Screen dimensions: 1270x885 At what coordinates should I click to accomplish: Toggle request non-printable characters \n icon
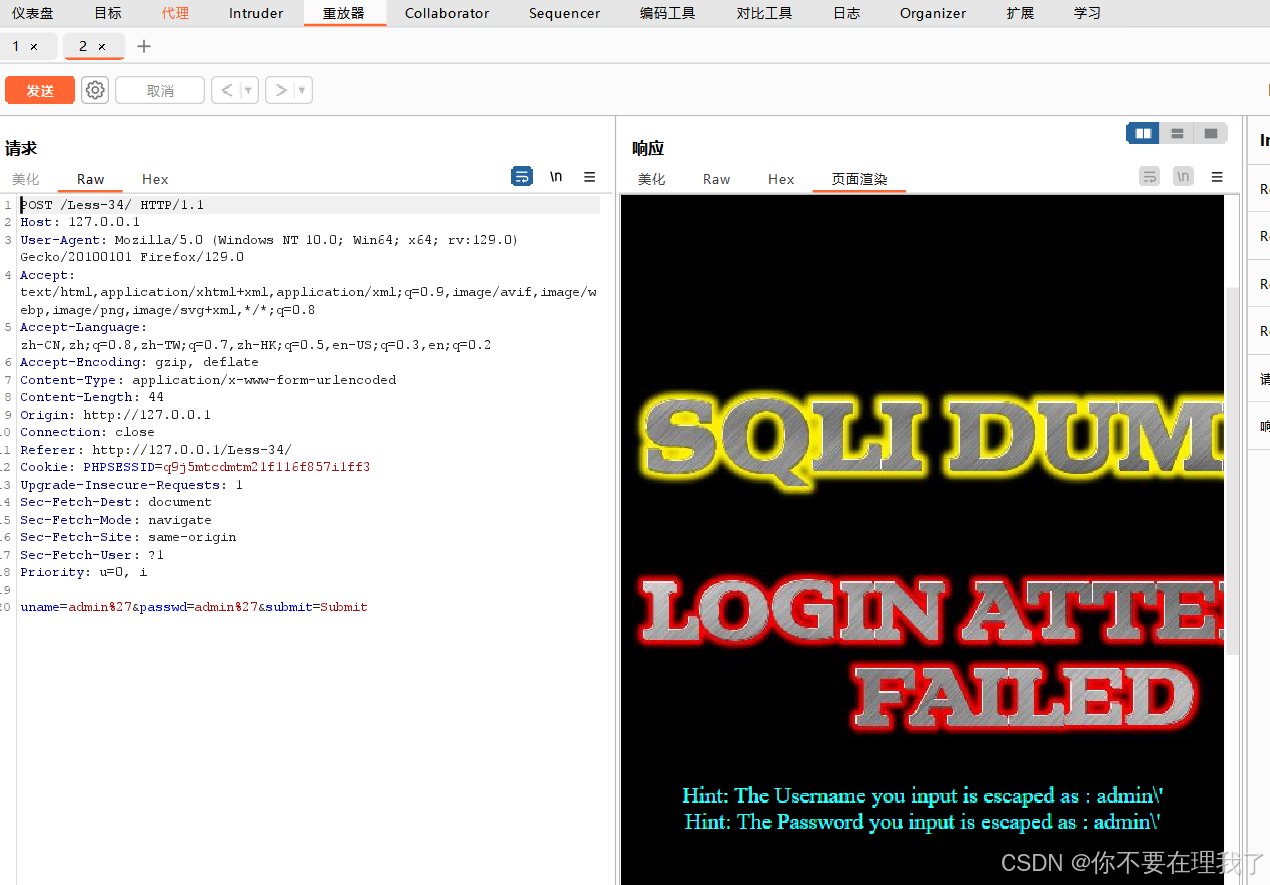pos(556,177)
